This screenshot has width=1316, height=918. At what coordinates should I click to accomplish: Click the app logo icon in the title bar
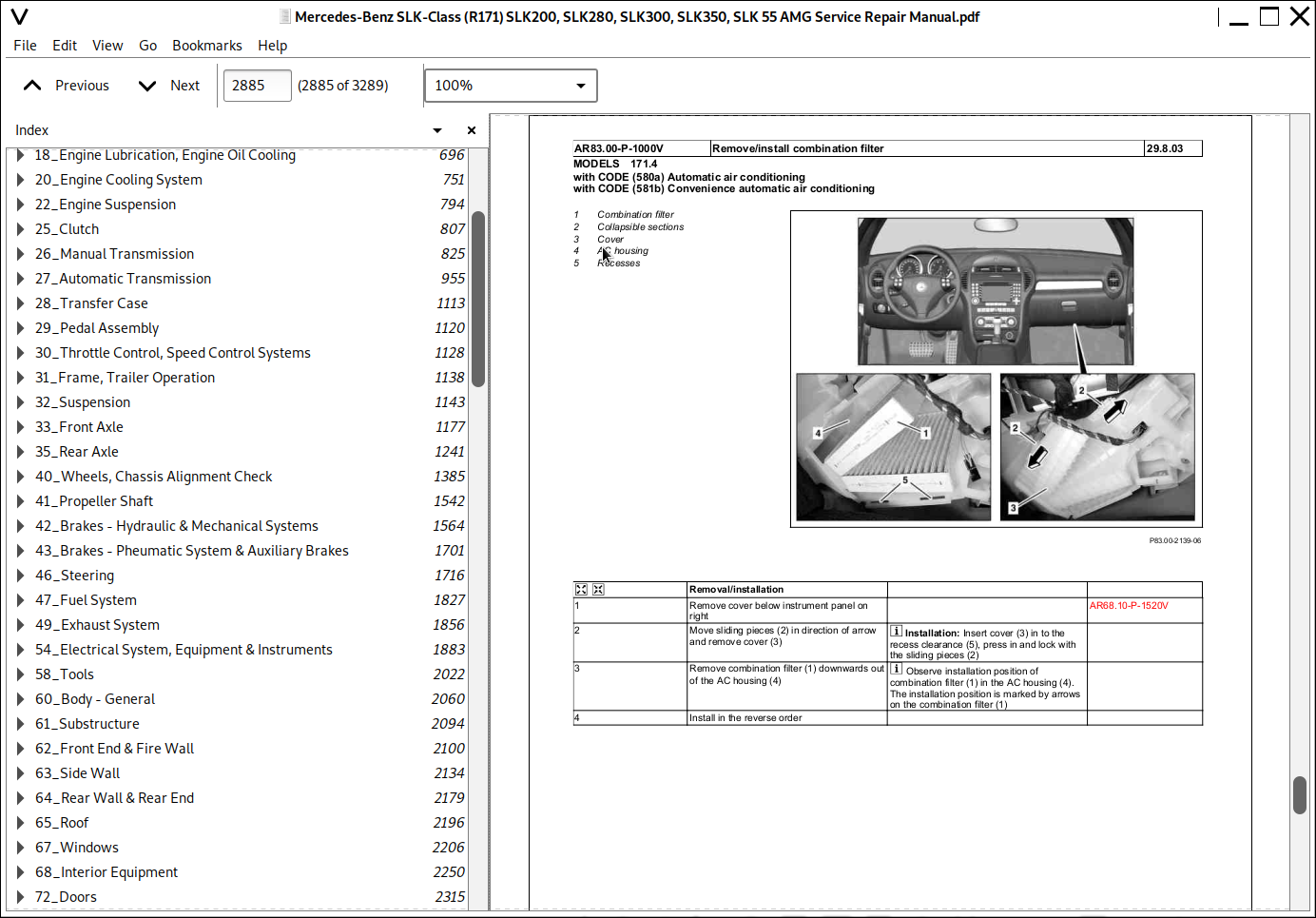coord(19,16)
